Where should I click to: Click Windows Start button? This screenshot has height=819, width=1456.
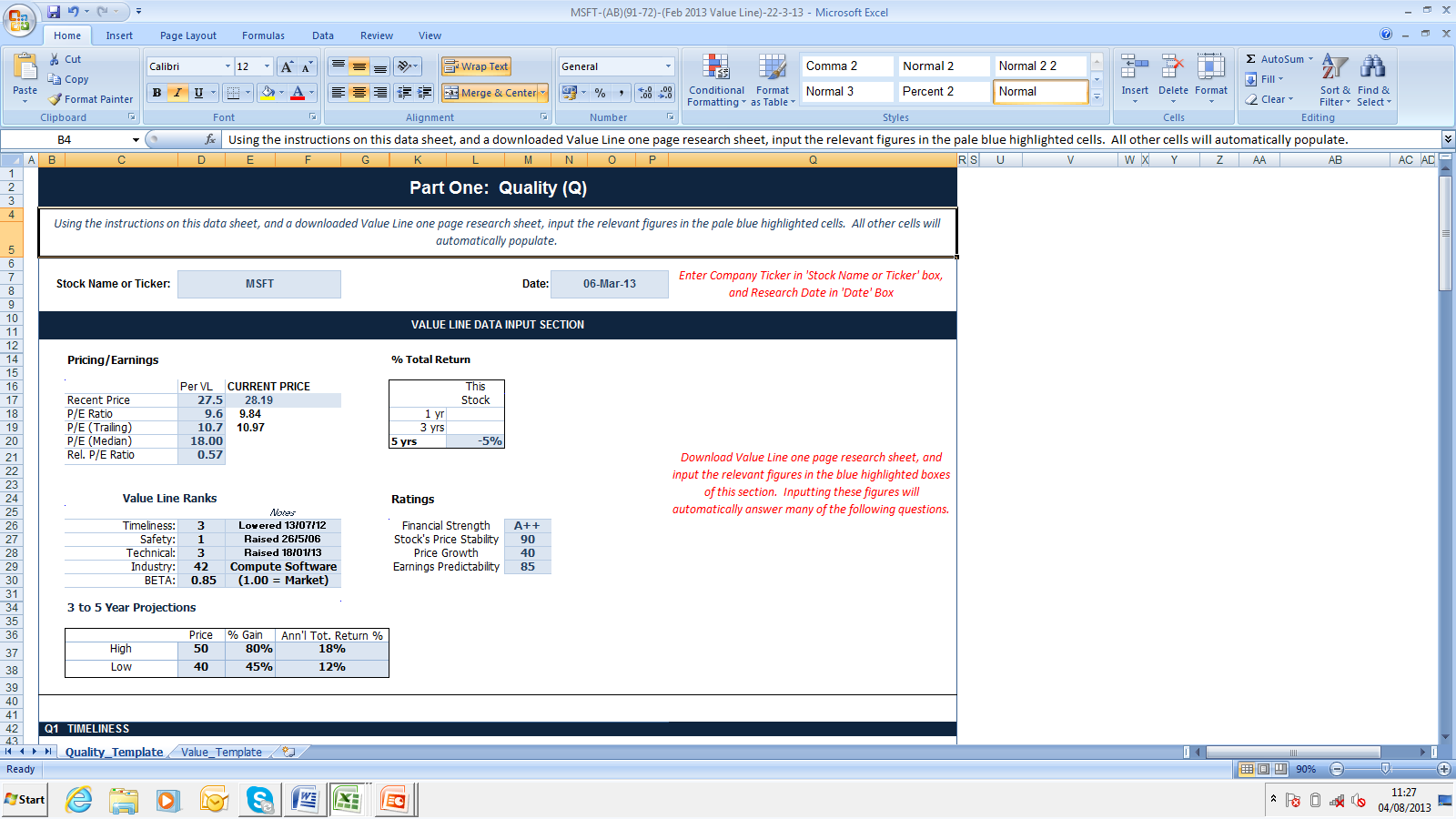25,800
